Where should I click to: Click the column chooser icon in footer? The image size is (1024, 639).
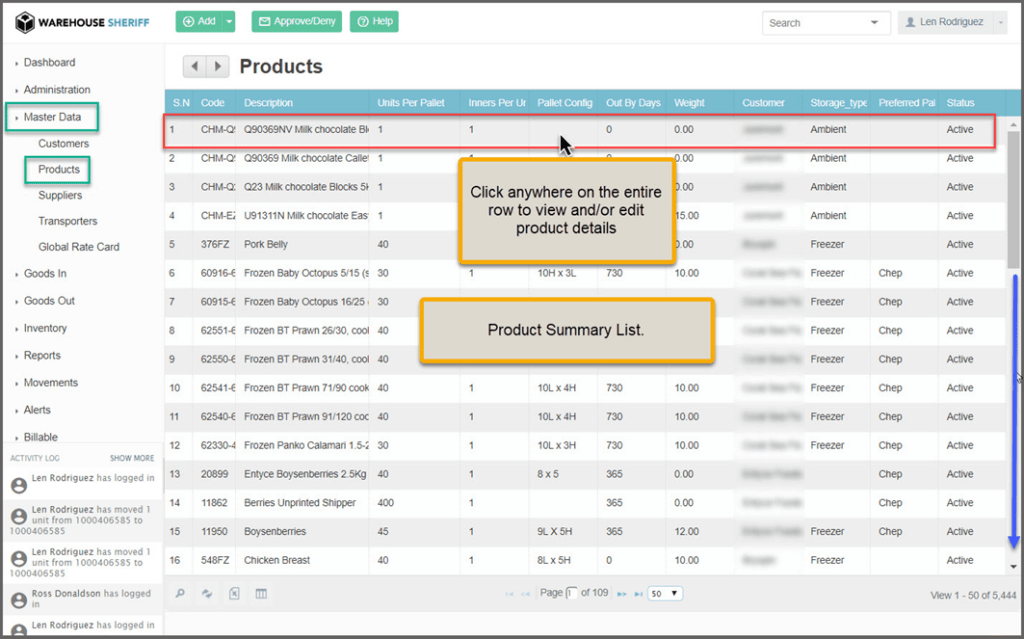coord(261,593)
